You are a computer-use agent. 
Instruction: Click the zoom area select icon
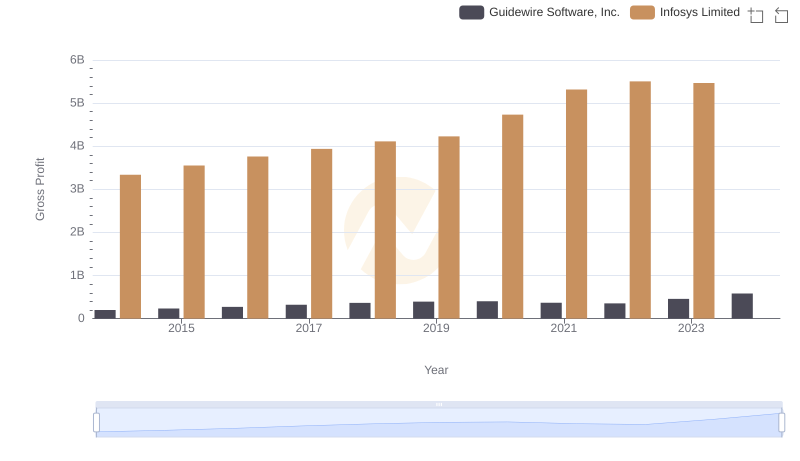(x=756, y=15)
